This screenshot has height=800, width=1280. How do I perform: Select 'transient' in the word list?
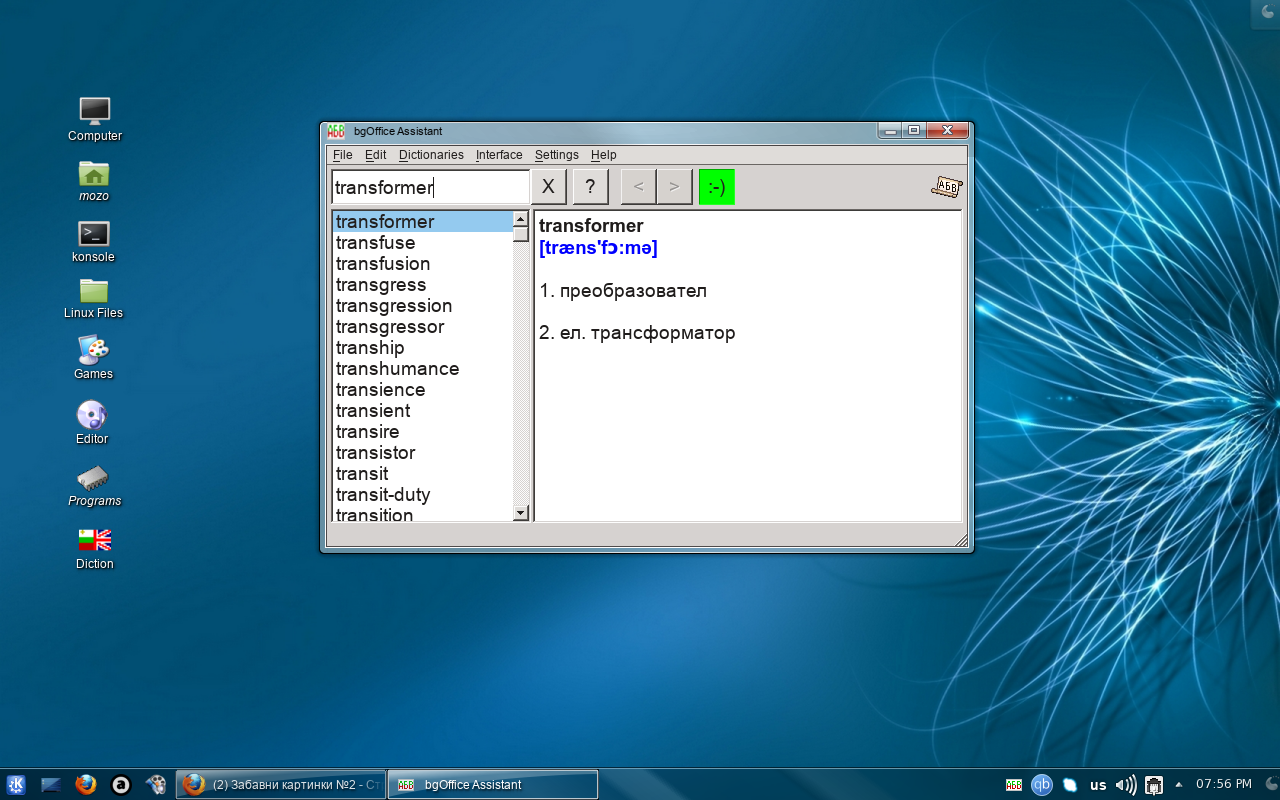point(422,411)
